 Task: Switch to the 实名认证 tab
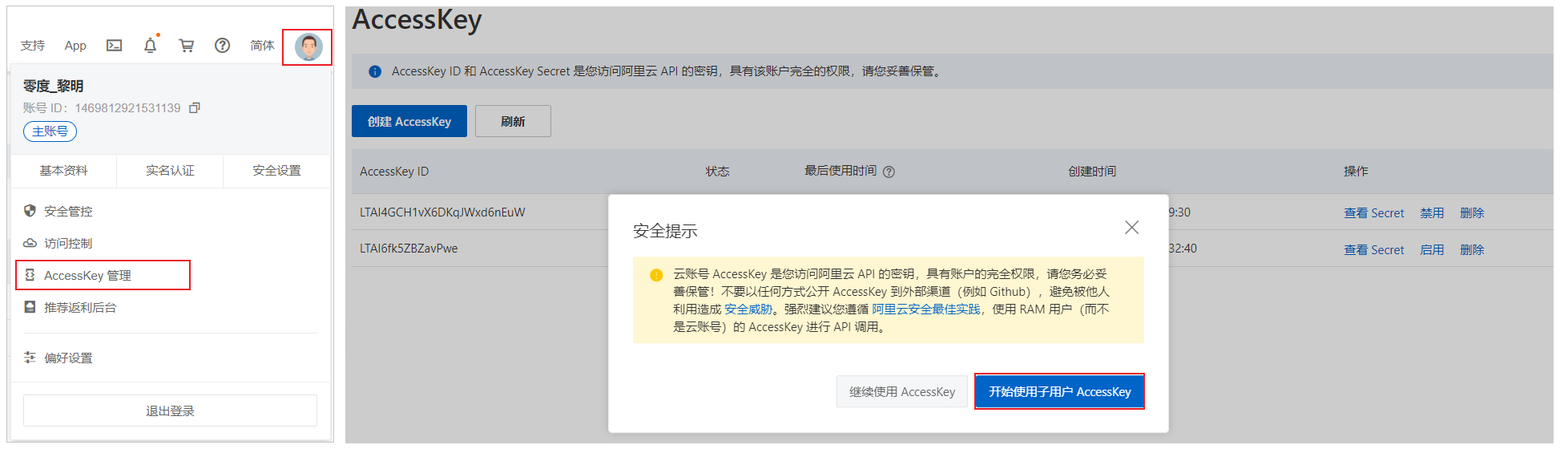click(x=170, y=171)
